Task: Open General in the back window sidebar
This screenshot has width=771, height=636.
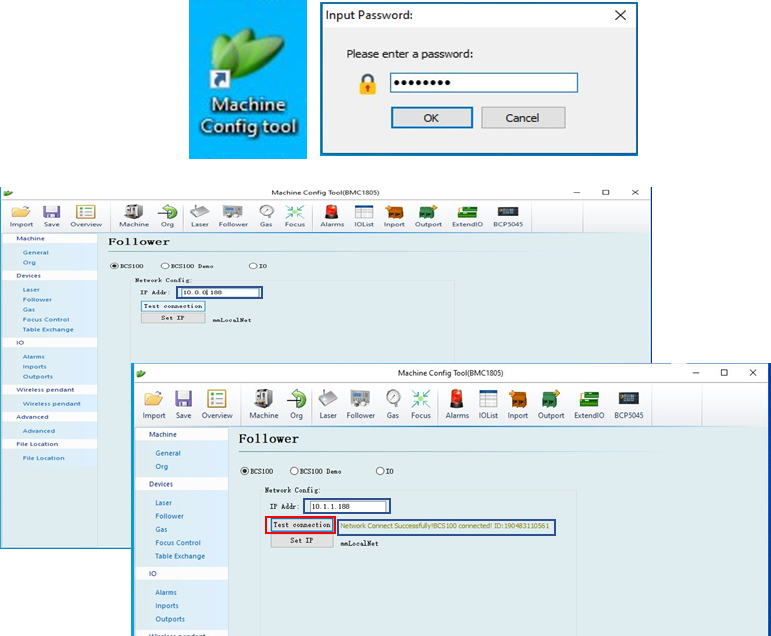Action: (x=35, y=252)
